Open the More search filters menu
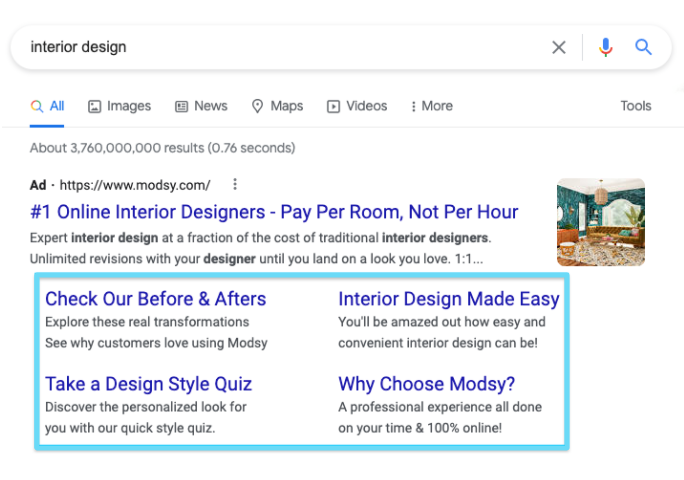The image size is (684, 480). point(432,106)
